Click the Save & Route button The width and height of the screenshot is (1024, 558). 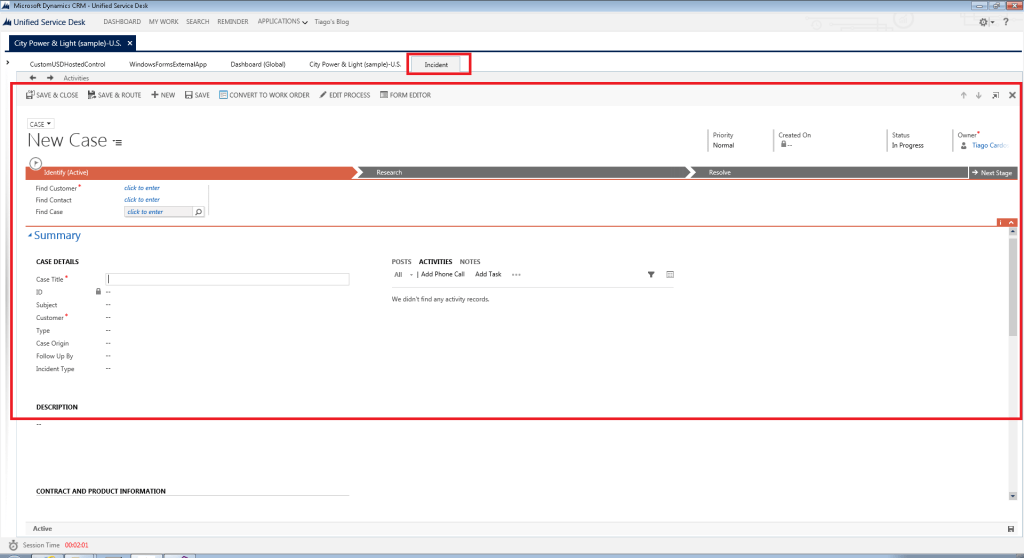(x=114, y=95)
